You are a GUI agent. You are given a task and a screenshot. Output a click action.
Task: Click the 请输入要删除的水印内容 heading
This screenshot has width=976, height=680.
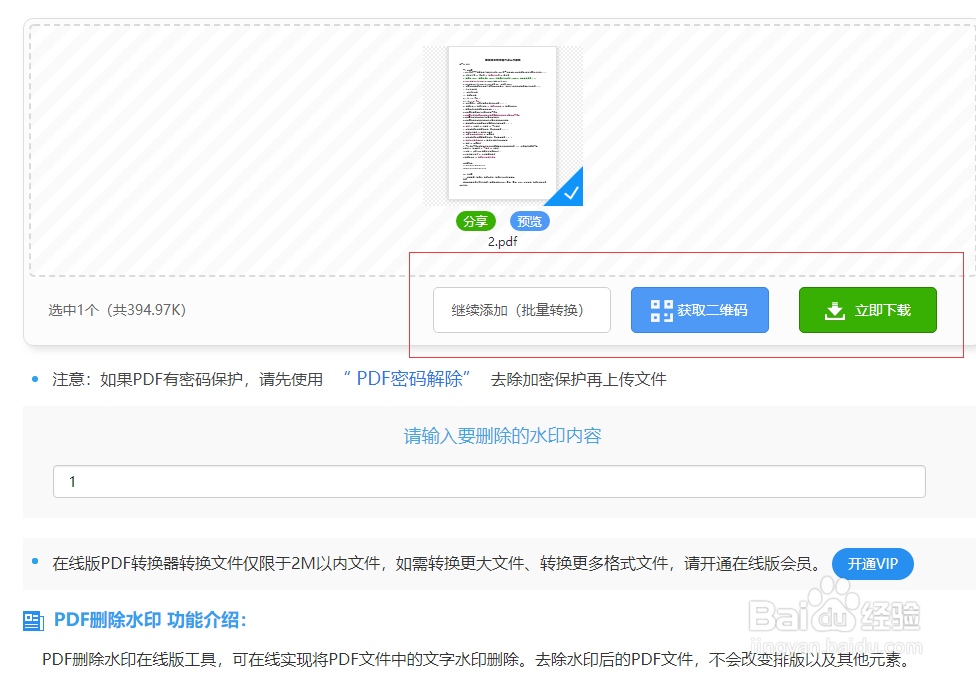click(502, 436)
